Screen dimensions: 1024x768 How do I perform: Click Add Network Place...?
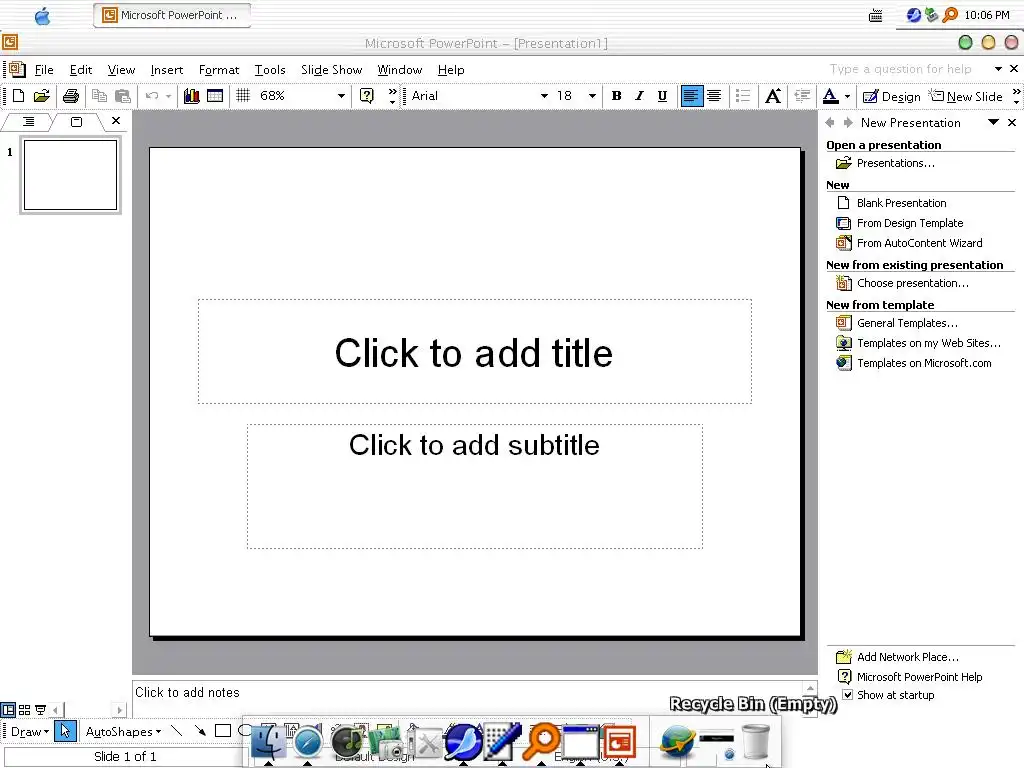[x=907, y=657]
